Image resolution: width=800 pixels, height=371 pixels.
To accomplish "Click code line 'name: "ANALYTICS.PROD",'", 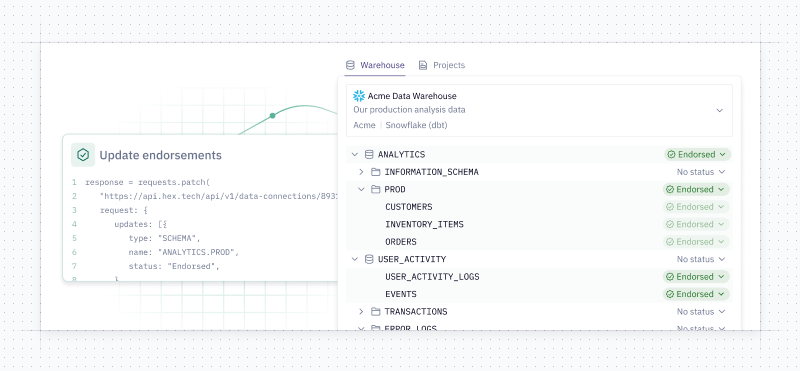I will 184,252.
